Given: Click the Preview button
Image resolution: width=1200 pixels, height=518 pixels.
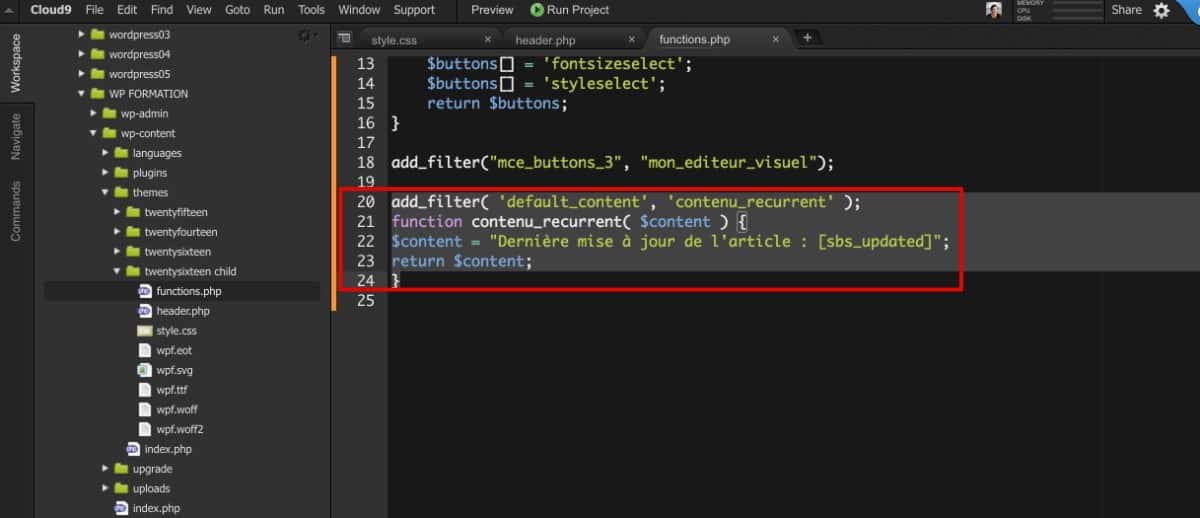Looking at the screenshot, I should (x=492, y=10).
